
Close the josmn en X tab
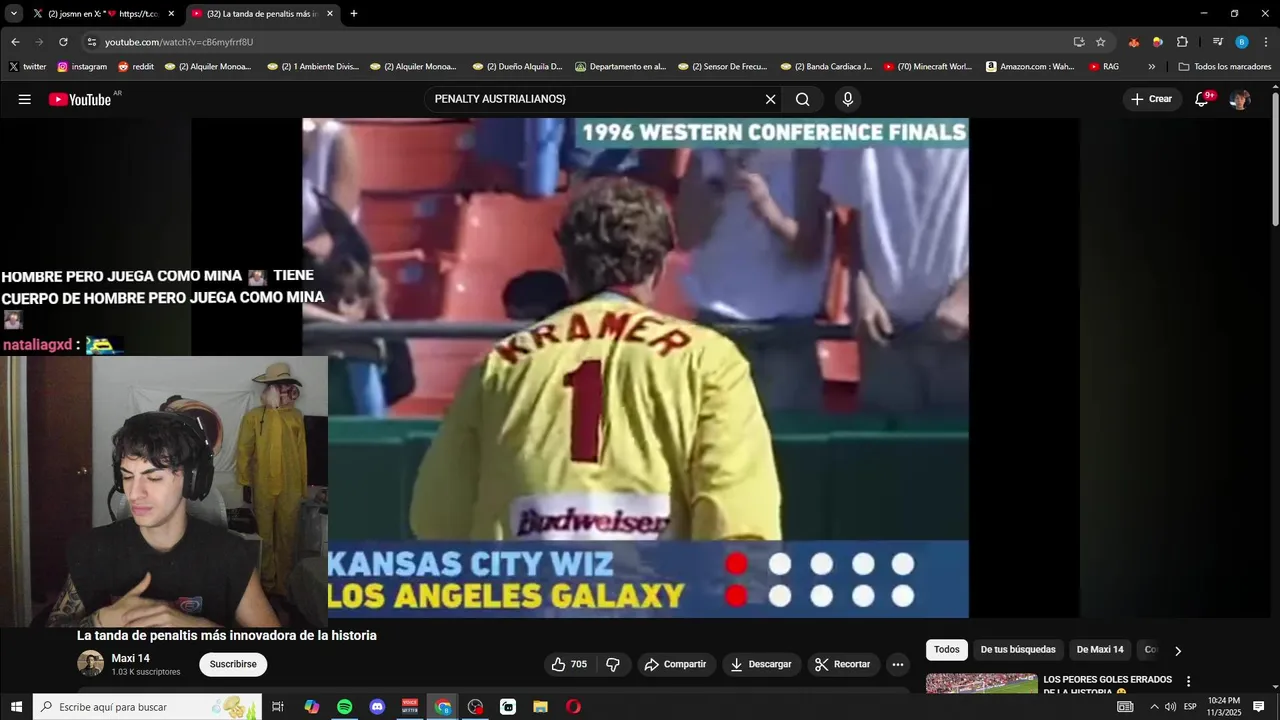[x=171, y=14]
